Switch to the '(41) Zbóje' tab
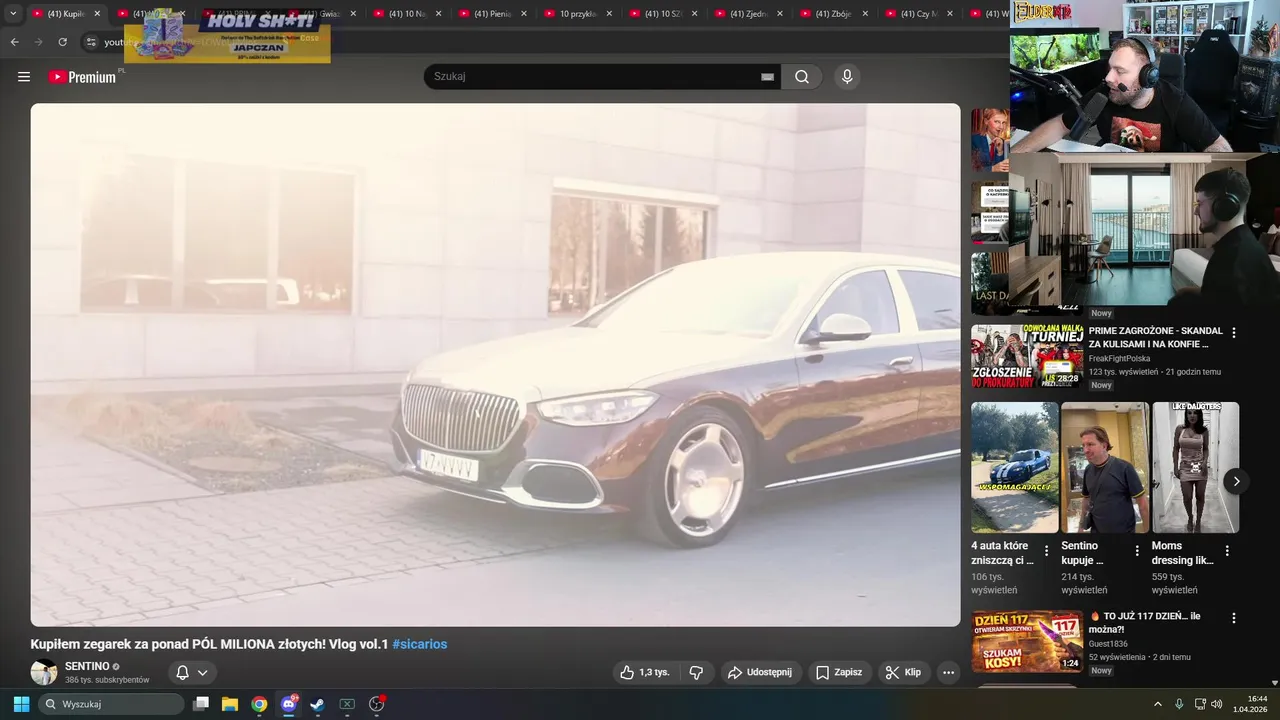1280x720 pixels. point(835,14)
